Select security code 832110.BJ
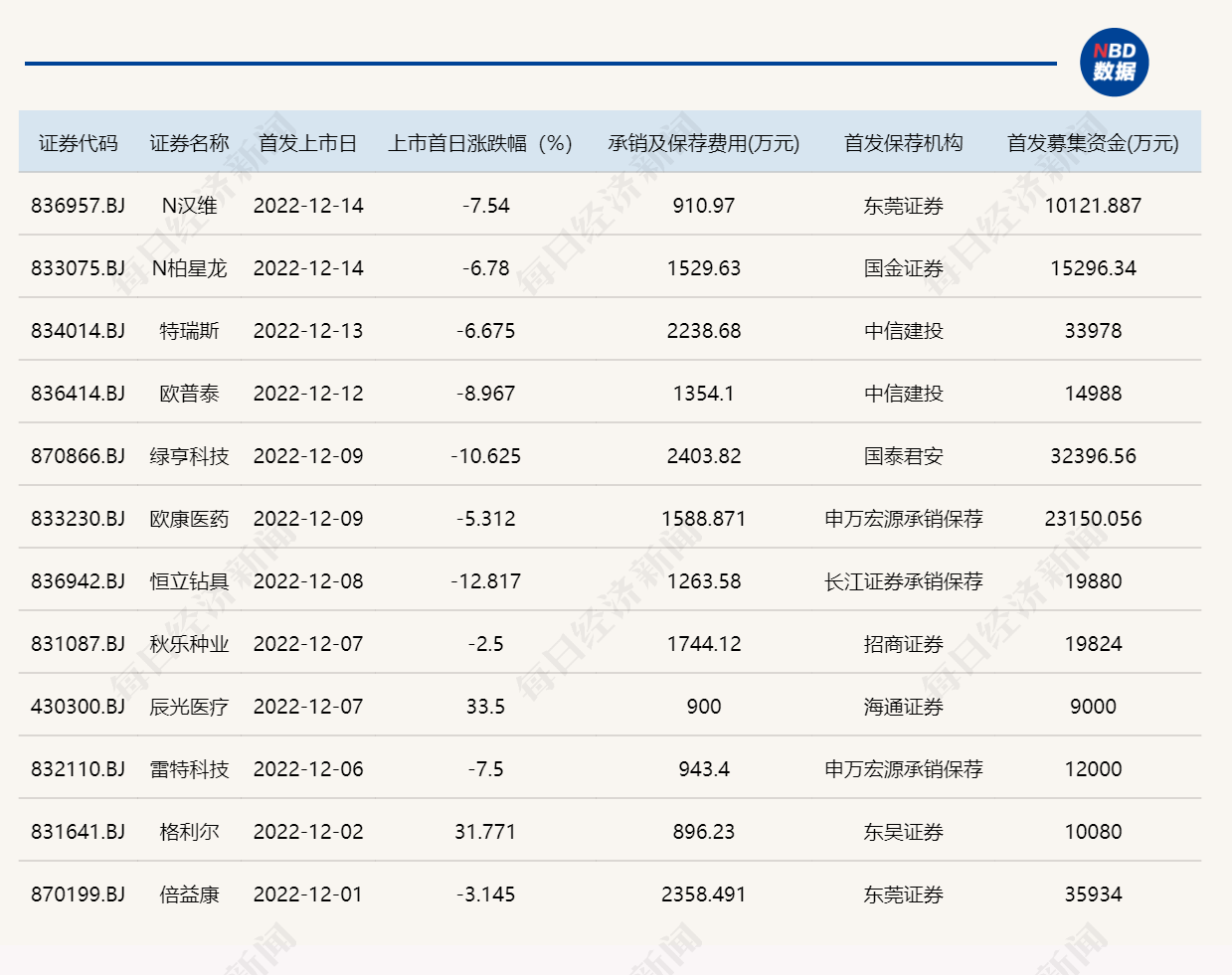Image resolution: width=1232 pixels, height=975 pixels. (78, 769)
